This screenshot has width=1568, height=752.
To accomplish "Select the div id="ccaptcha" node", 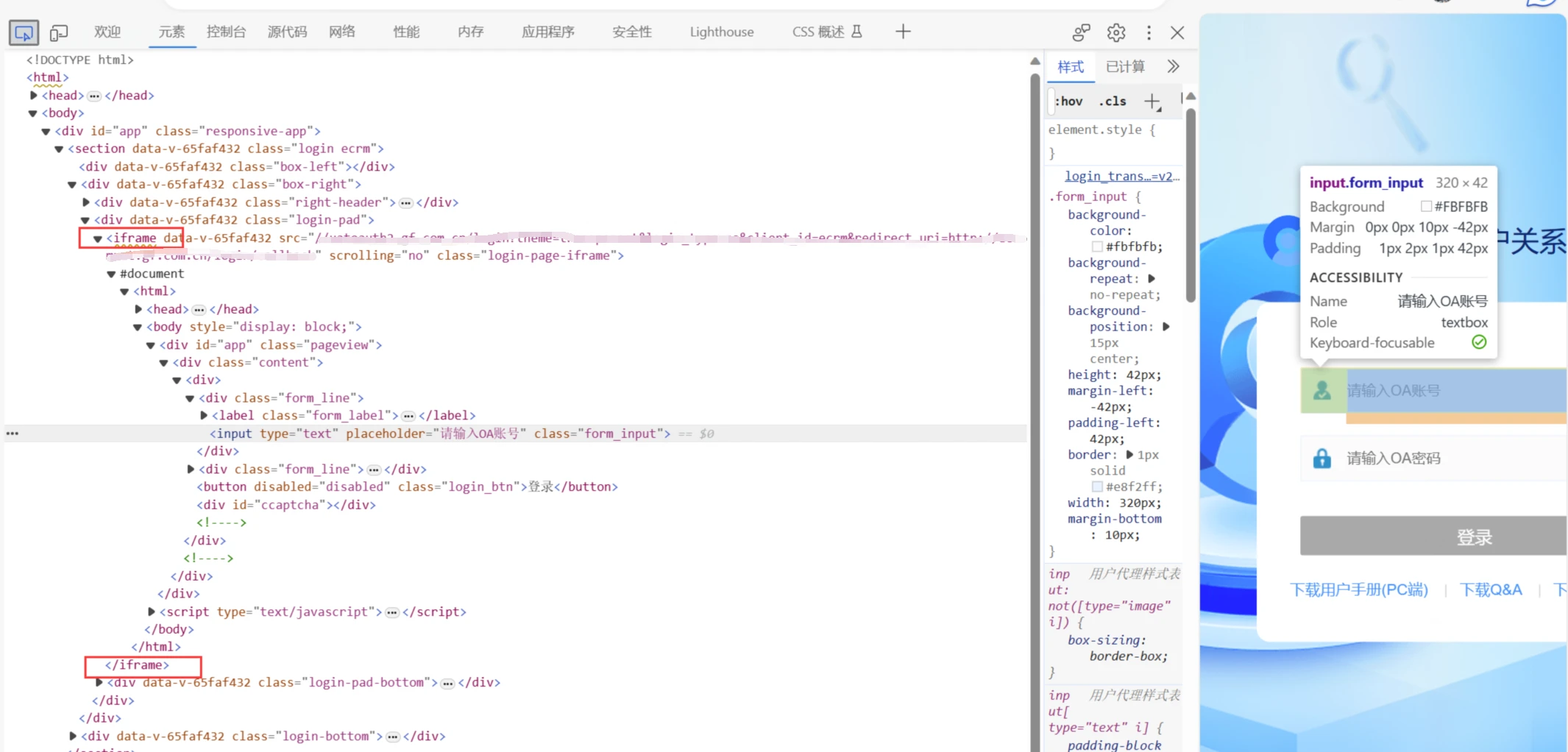I will click(x=286, y=505).
